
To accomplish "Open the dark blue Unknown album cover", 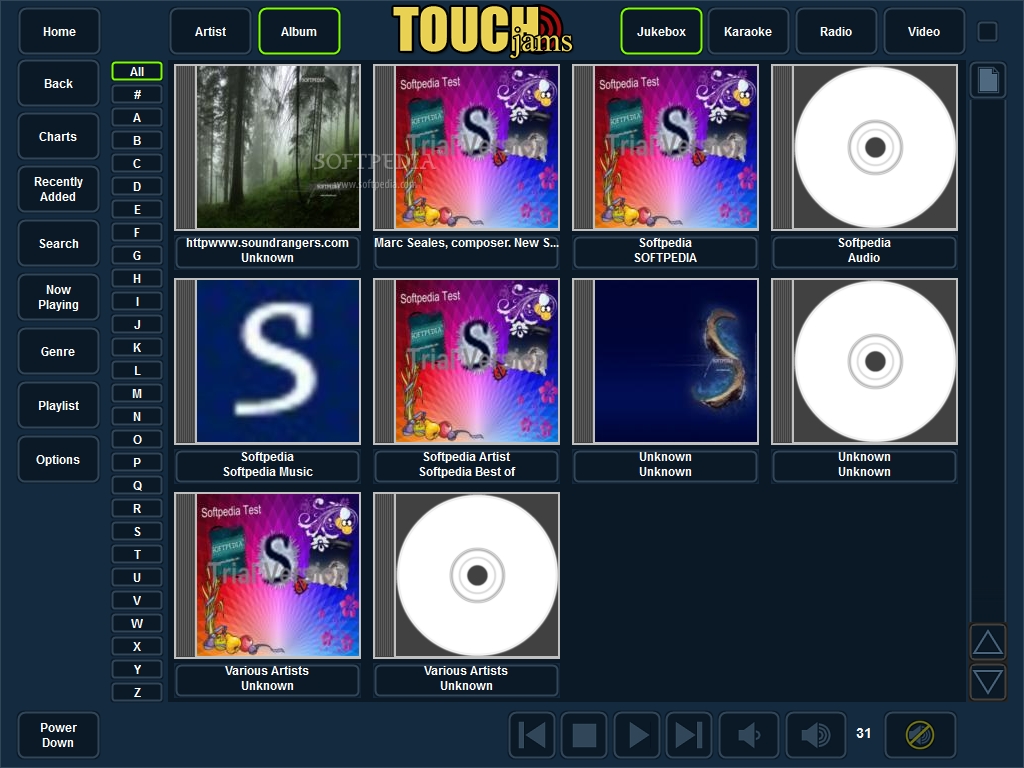I will [665, 361].
